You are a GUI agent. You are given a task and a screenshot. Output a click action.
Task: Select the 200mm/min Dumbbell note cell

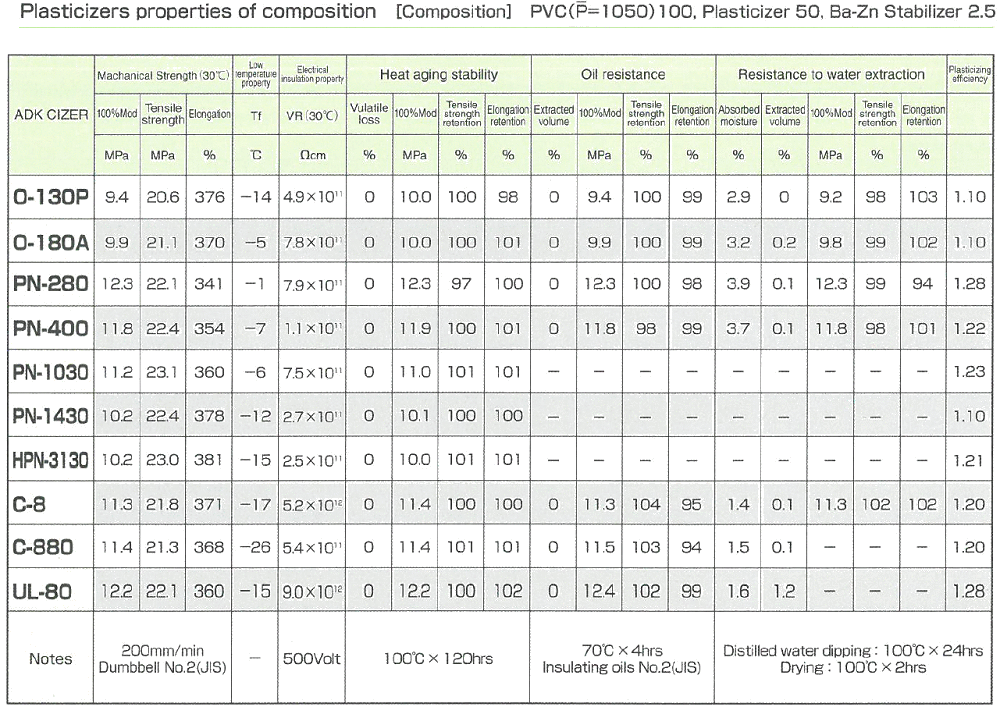click(x=160, y=660)
